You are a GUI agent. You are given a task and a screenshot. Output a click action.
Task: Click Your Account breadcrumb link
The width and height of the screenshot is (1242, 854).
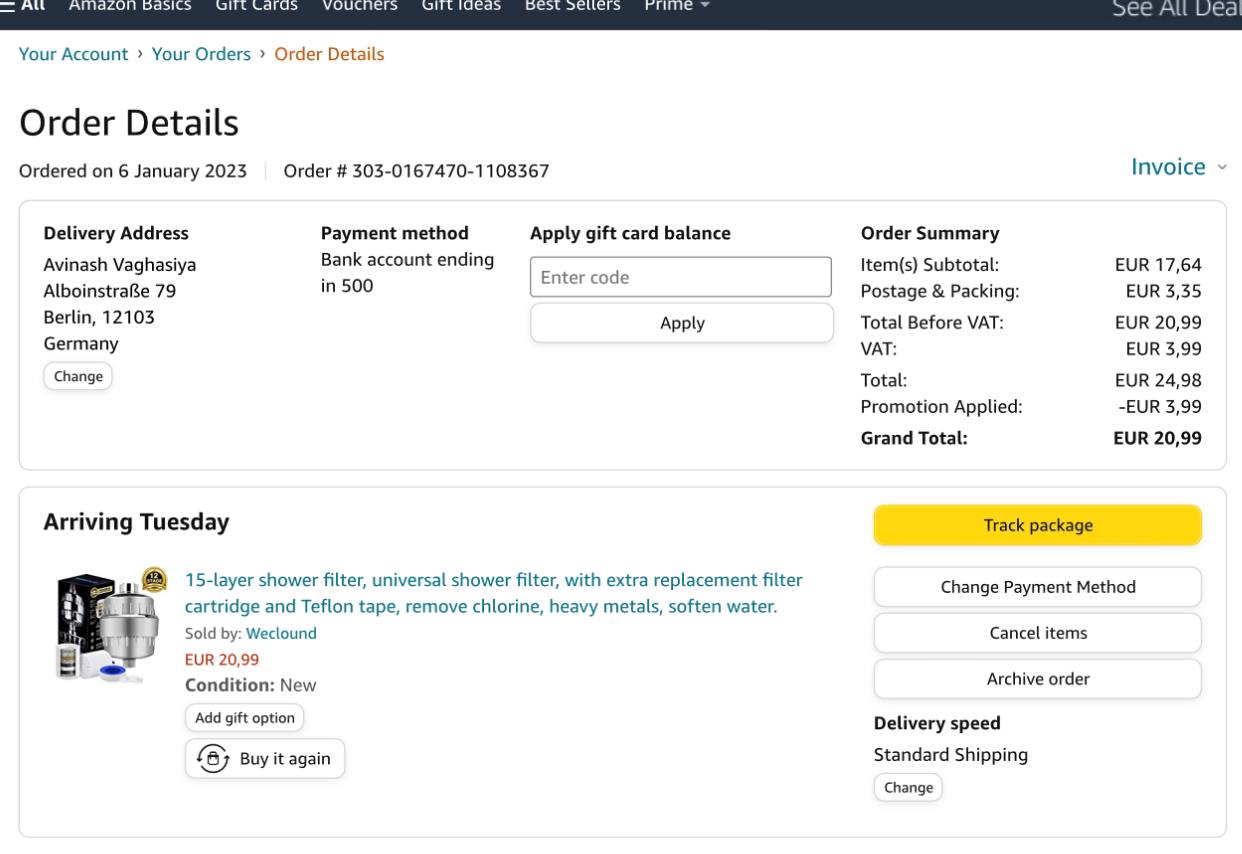74,54
